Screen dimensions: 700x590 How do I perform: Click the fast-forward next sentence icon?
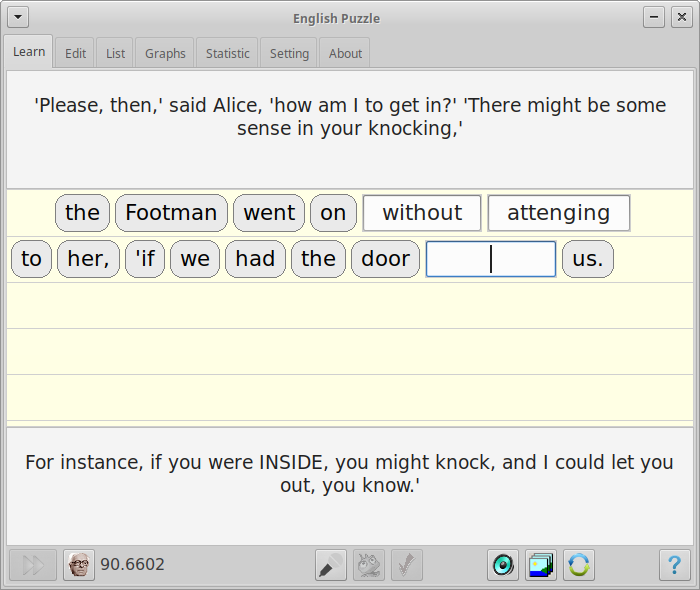[x=33, y=565]
